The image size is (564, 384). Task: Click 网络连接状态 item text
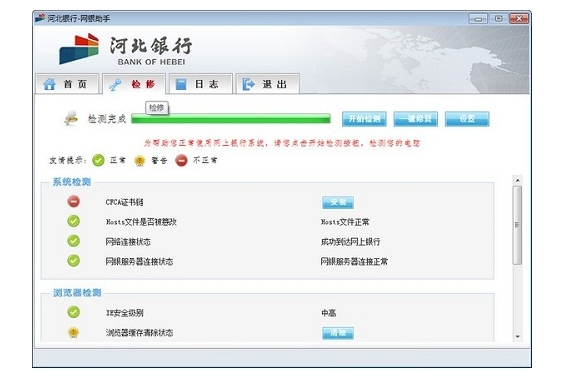(x=128, y=242)
